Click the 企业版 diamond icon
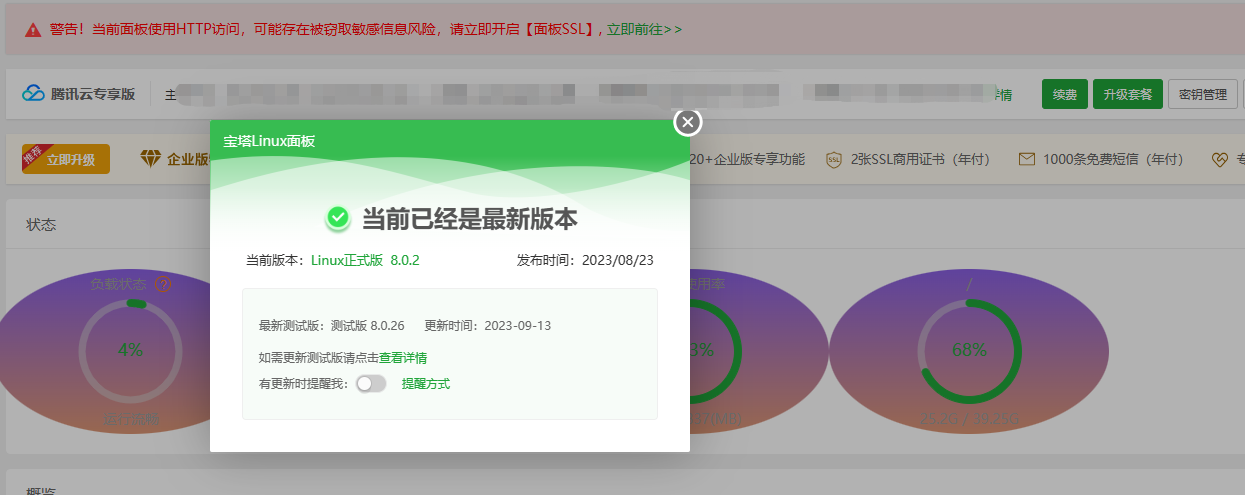The height and width of the screenshot is (495, 1245). click(150, 159)
